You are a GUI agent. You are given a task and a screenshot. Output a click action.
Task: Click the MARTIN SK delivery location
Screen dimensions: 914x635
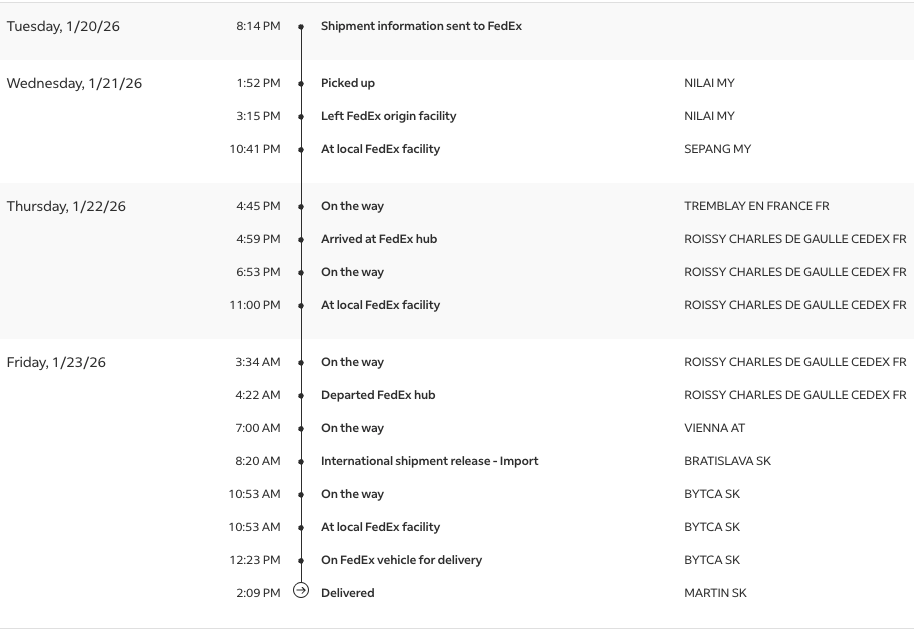[715, 593]
